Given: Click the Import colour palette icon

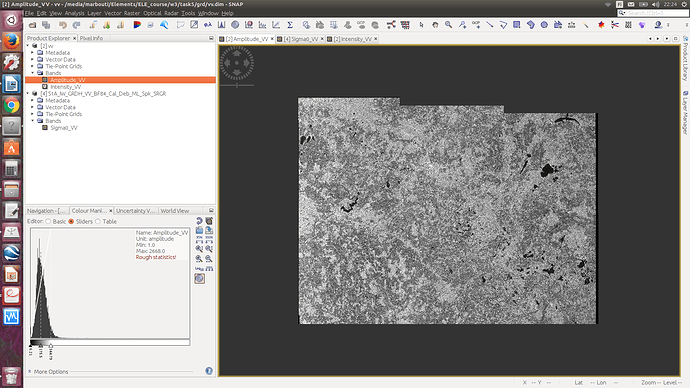Looking at the screenshot, I should pyautogui.click(x=199, y=230).
